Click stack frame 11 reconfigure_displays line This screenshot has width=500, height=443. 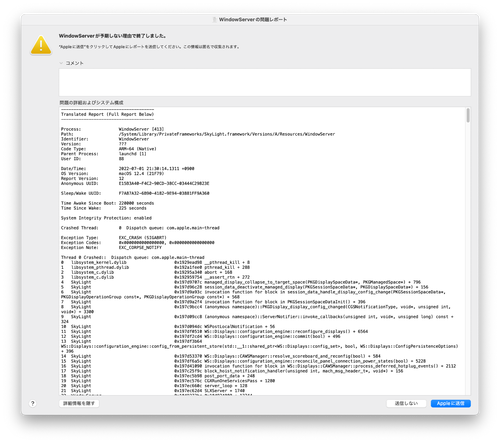tap(214, 331)
